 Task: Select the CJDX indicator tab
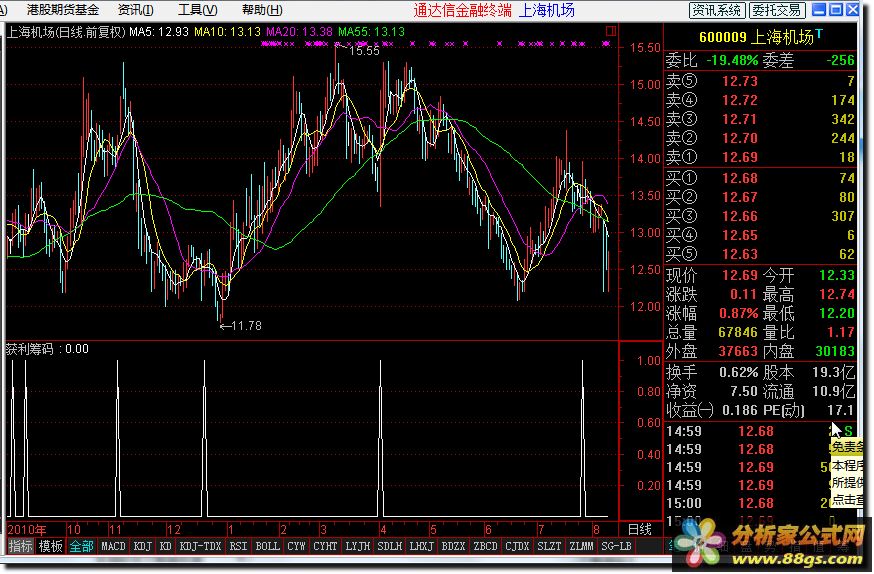point(517,546)
